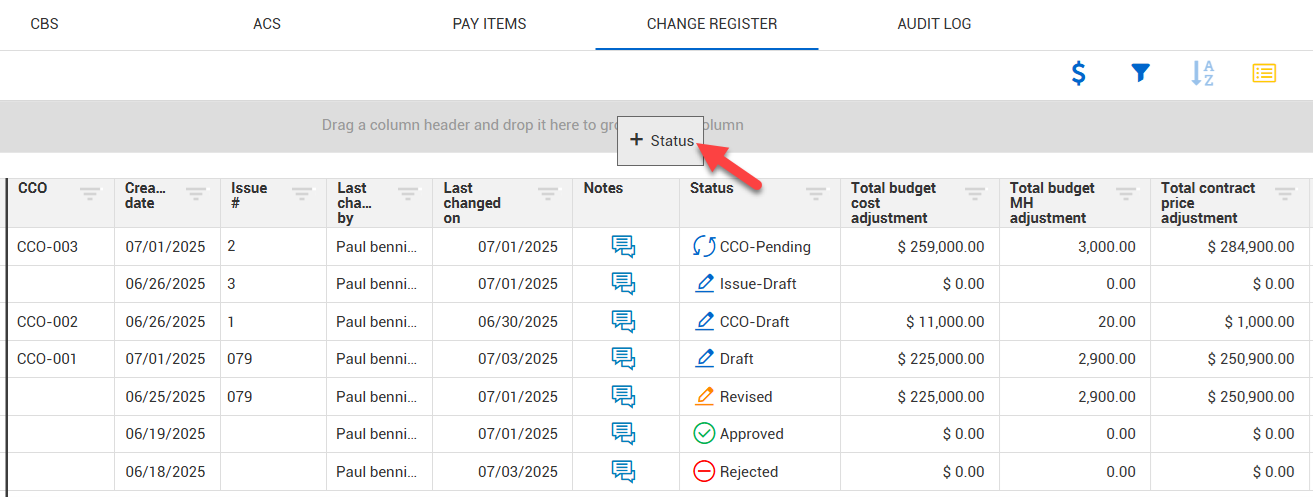Select the CCO-001 row cell

47,359
